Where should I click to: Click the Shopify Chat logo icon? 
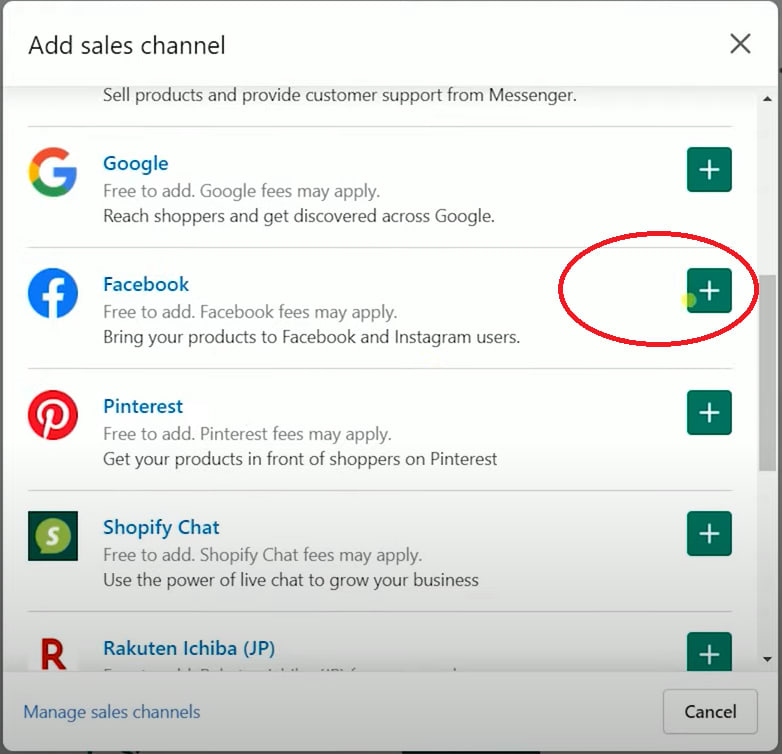(x=53, y=536)
